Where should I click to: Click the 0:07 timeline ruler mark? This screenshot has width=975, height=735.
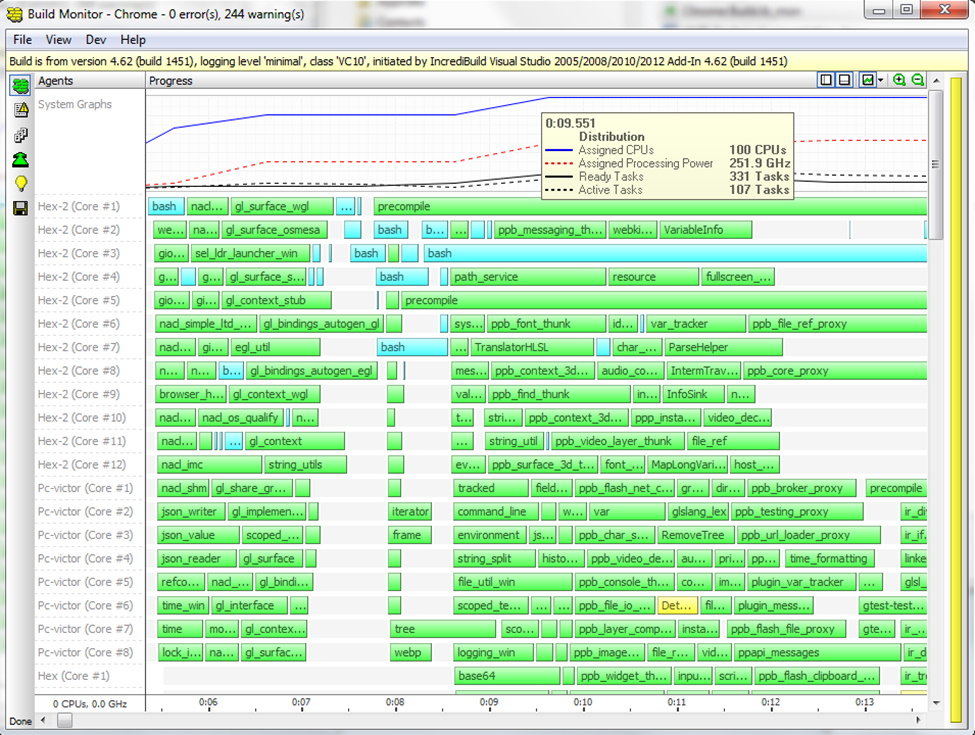click(x=301, y=702)
